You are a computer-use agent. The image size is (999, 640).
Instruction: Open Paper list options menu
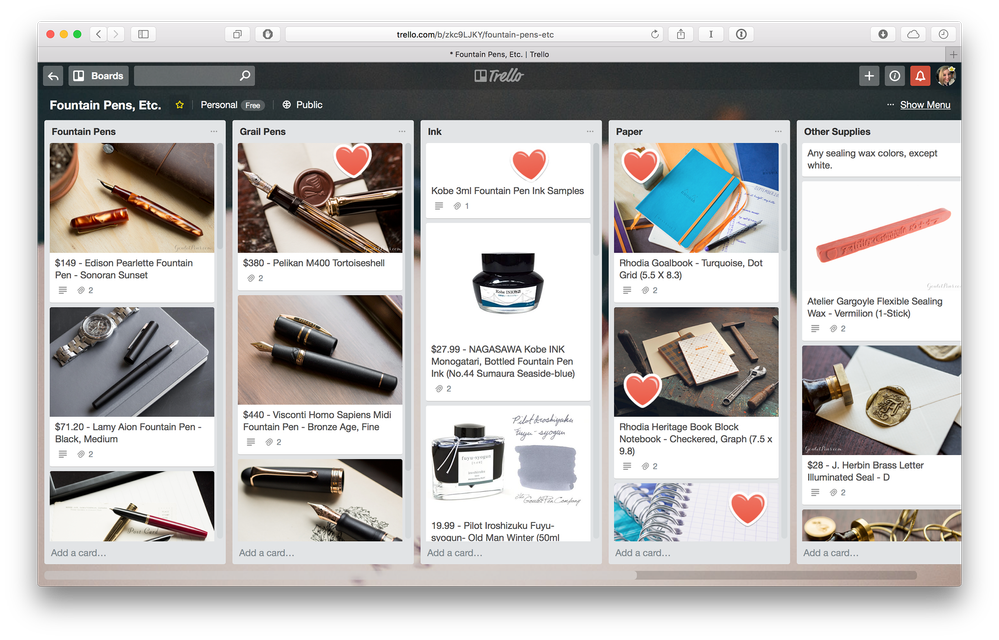pyautogui.click(x=778, y=132)
